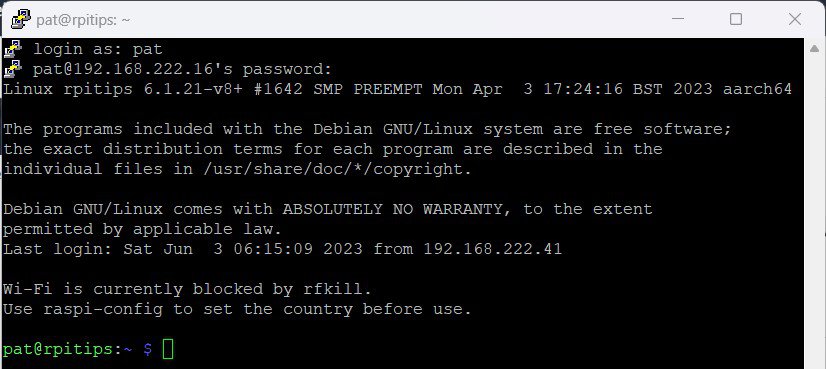
Task: Click the IP address 192.168.222.41
Action: click(x=493, y=249)
